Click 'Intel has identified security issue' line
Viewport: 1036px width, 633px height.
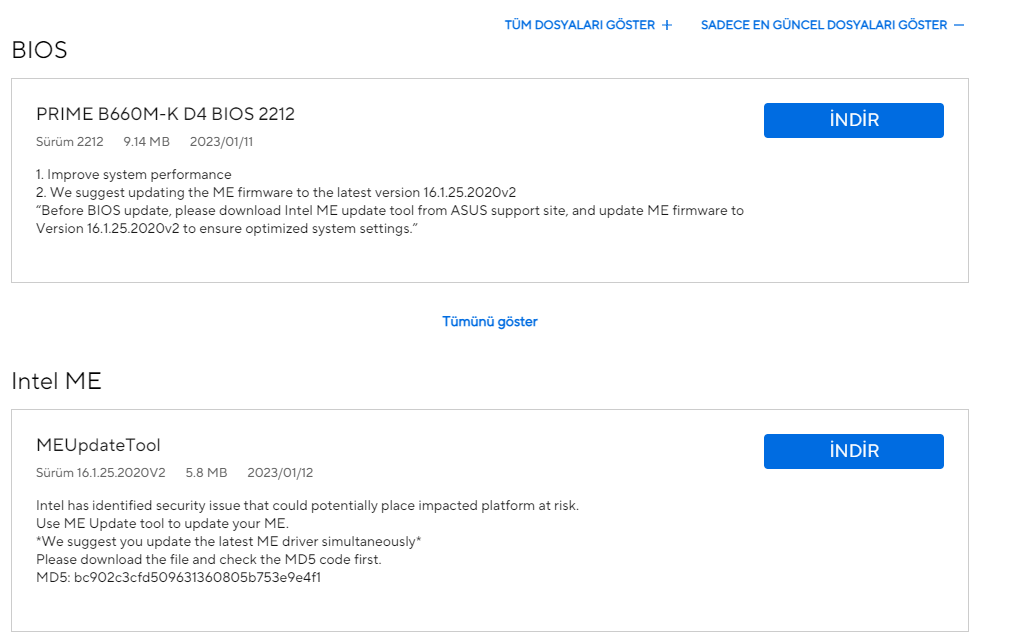point(307,505)
